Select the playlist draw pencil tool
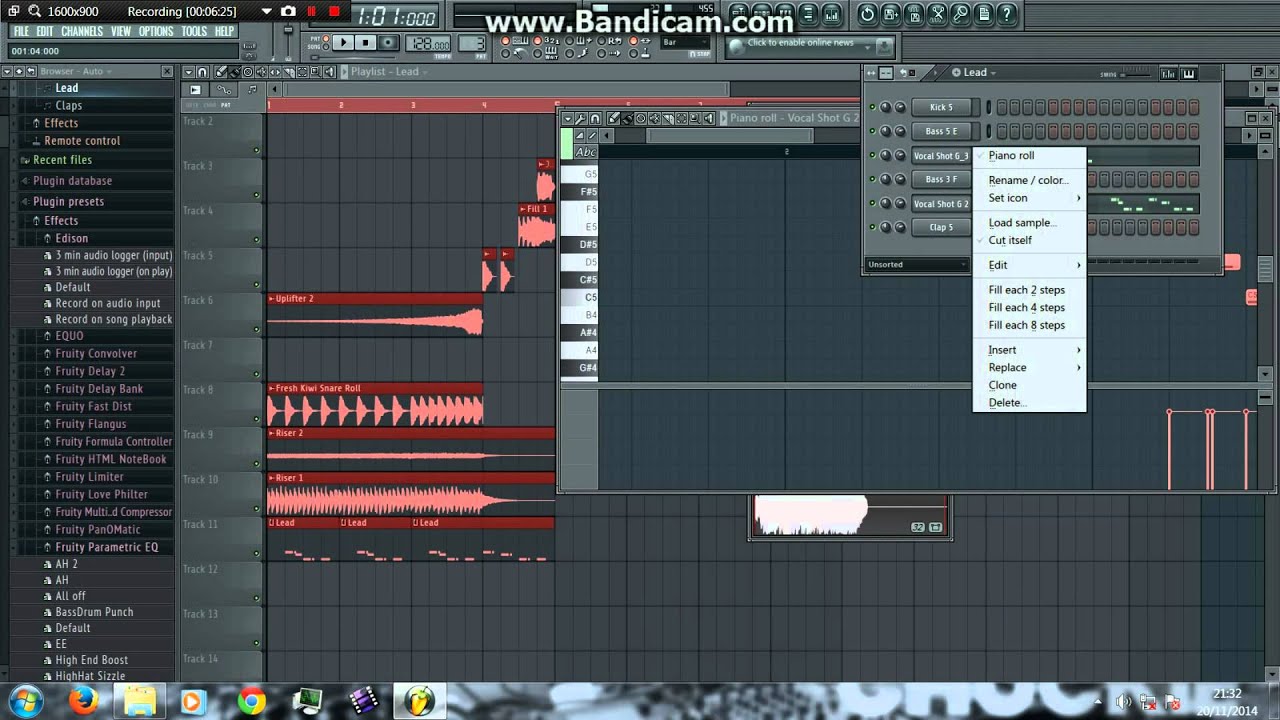 pos(221,72)
